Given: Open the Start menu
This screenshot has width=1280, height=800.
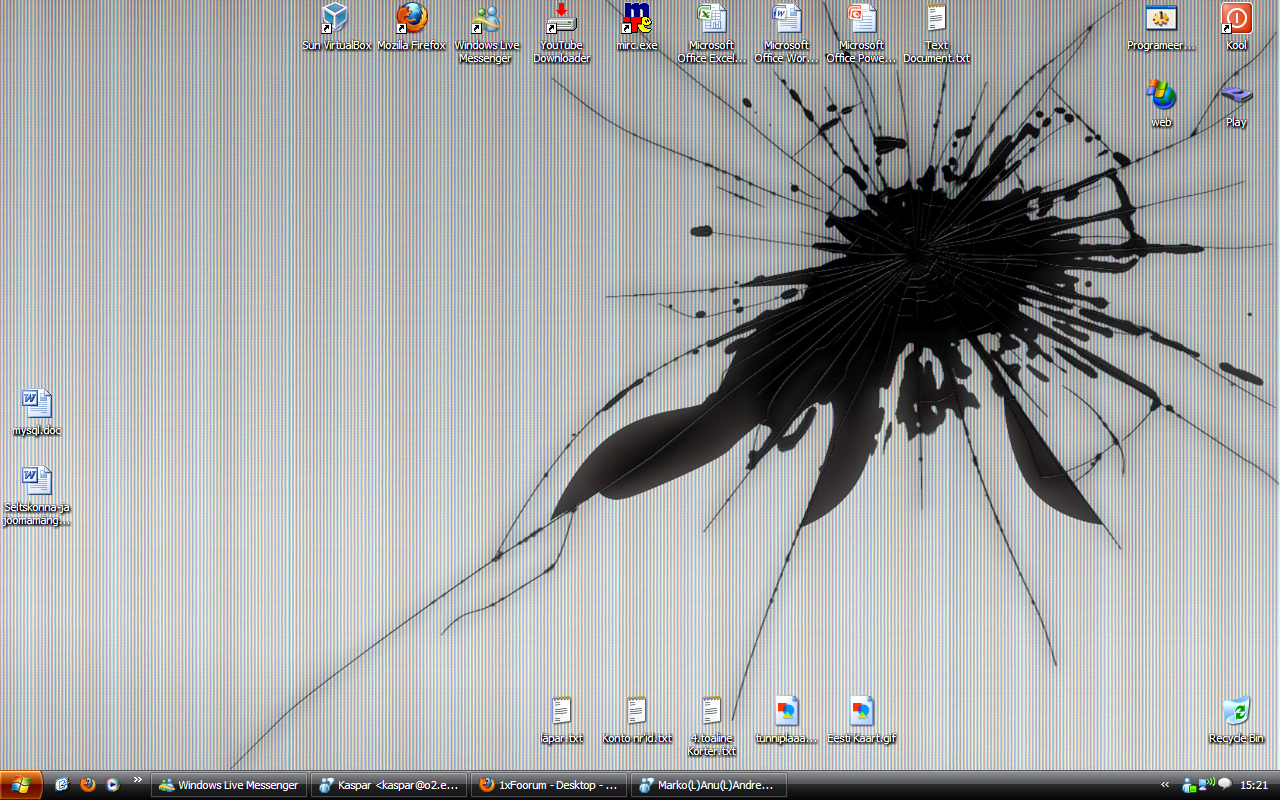Looking at the screenshot, I should (21, 785).
